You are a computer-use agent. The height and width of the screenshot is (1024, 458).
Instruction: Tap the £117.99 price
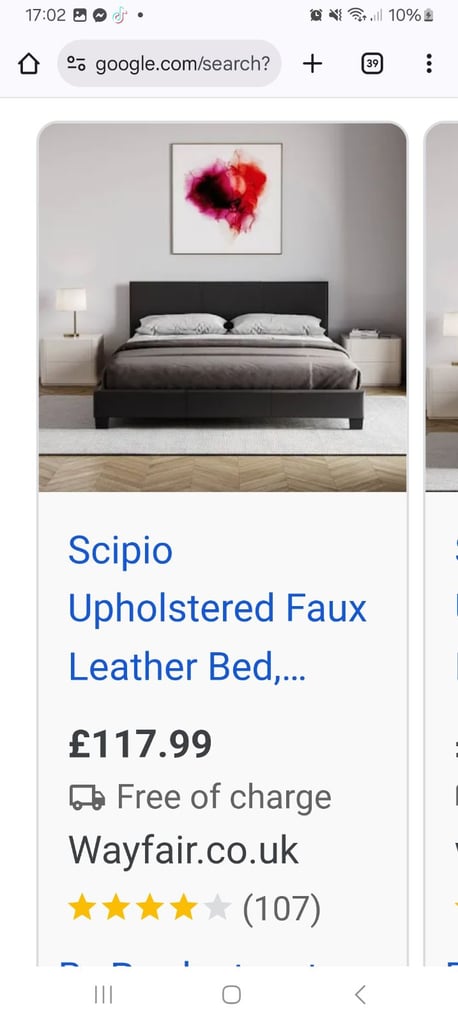click(140, 744)
